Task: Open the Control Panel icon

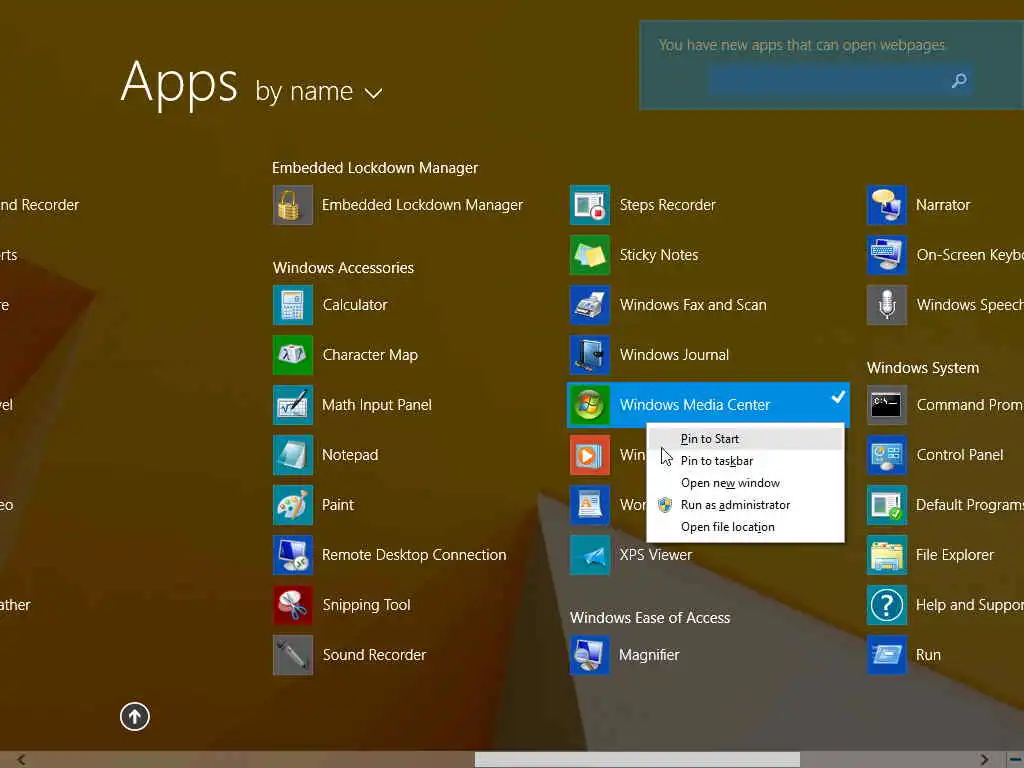Action: click(887, 455)
